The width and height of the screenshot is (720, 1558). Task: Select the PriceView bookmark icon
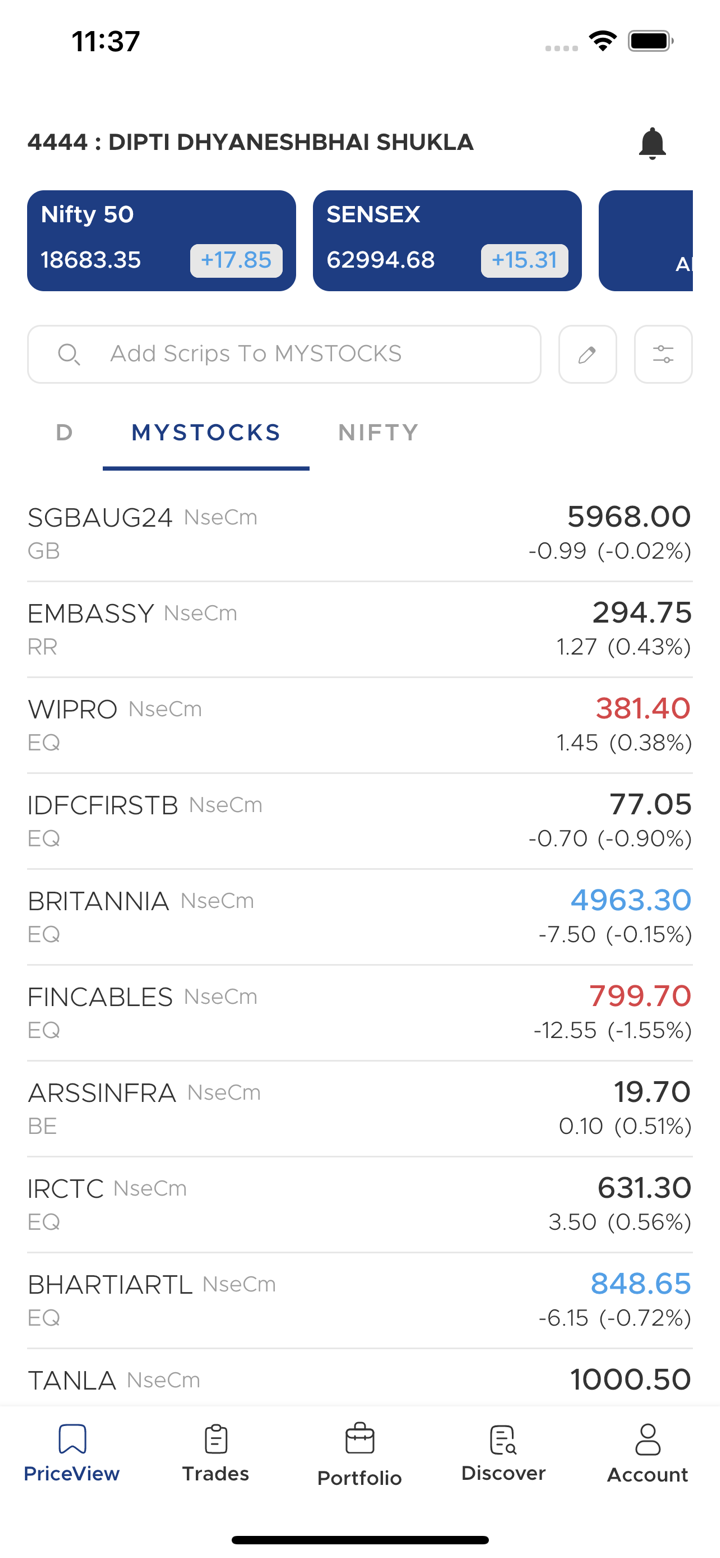[72, 1440]
